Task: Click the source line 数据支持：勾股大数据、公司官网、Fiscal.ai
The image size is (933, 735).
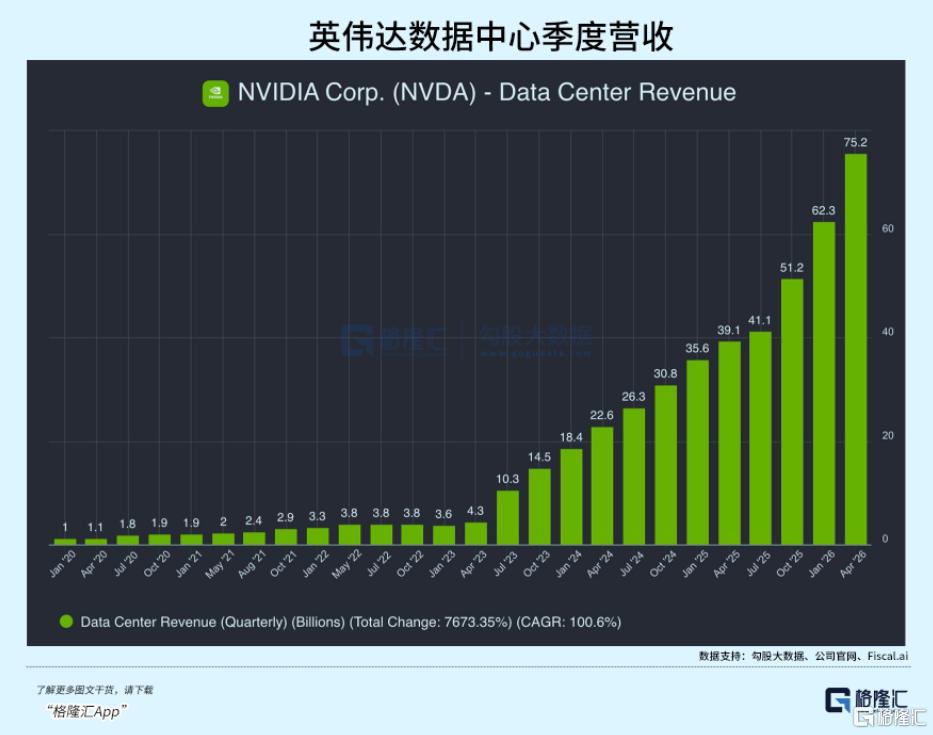Action: point(803,656)
